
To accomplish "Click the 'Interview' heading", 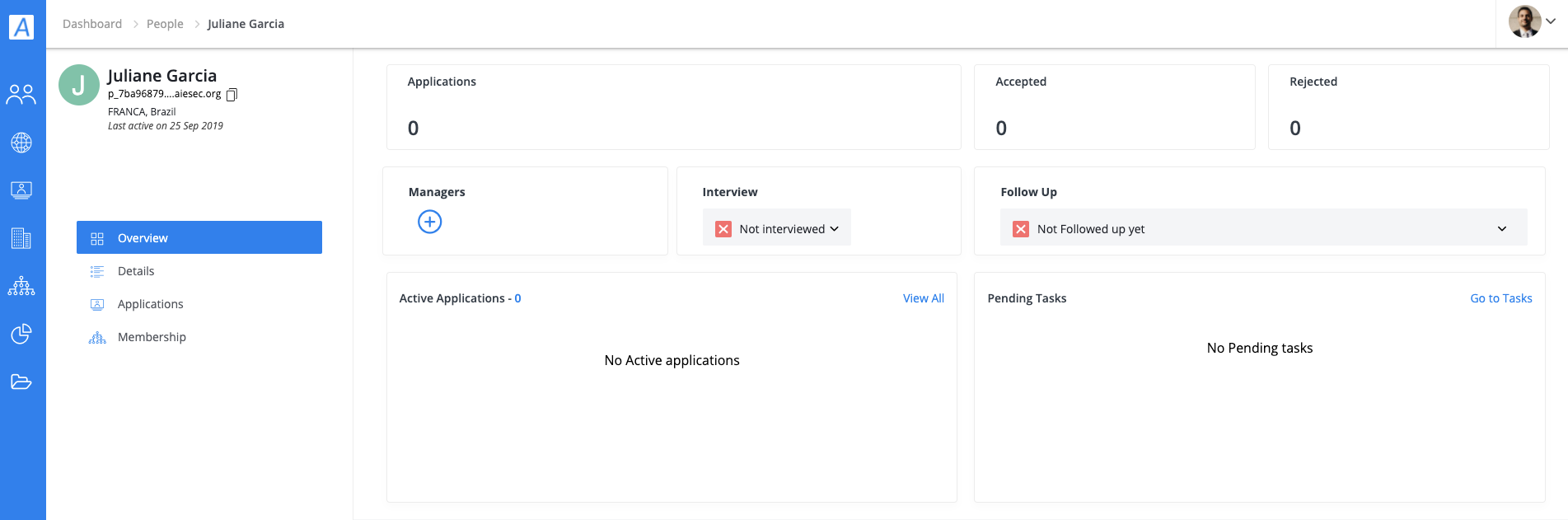I will pyautogui.click(x=730, y=192).
